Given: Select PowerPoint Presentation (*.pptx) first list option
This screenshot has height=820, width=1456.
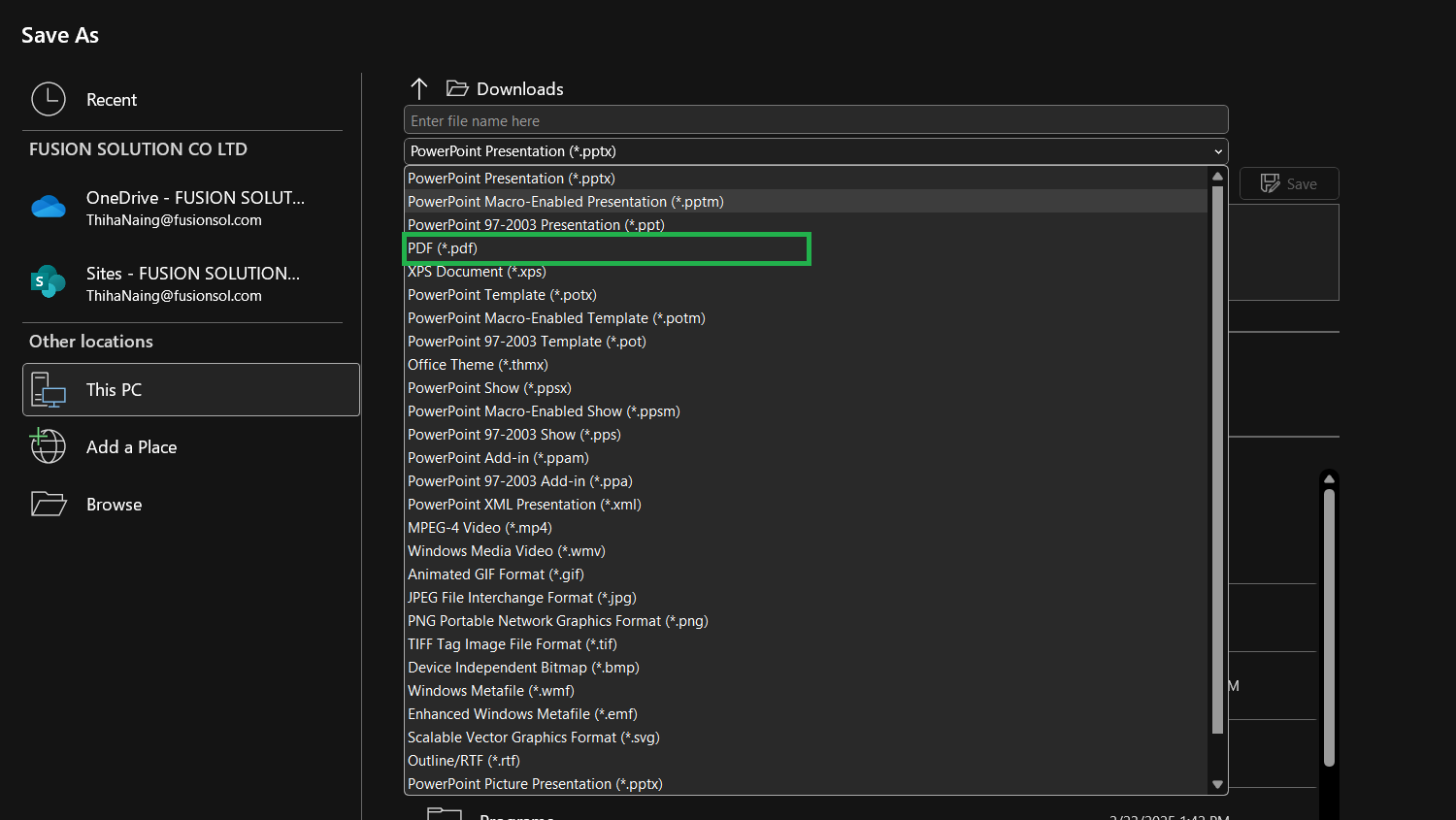Looking at the screenshot, I should [807, 179].
